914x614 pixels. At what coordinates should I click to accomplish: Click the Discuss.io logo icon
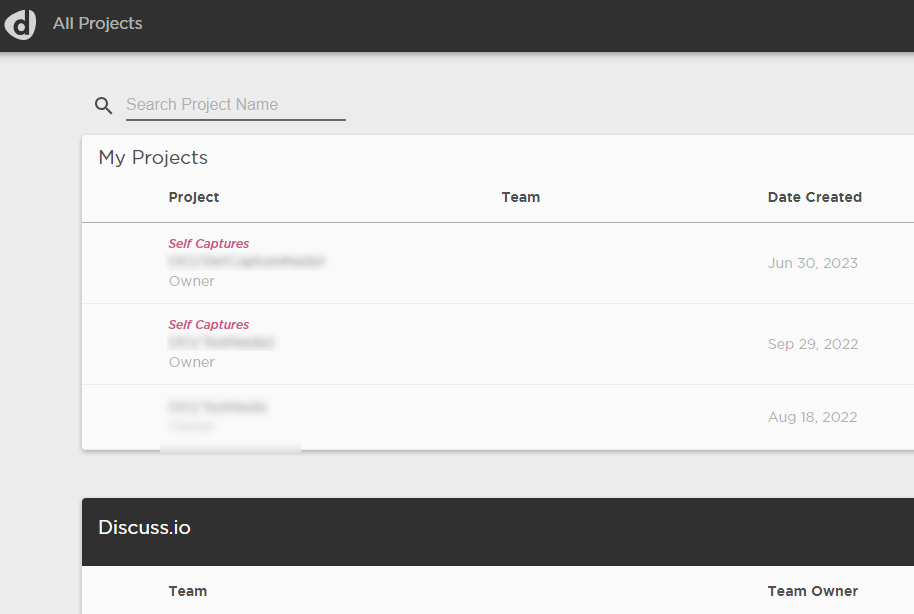[20, 24]
